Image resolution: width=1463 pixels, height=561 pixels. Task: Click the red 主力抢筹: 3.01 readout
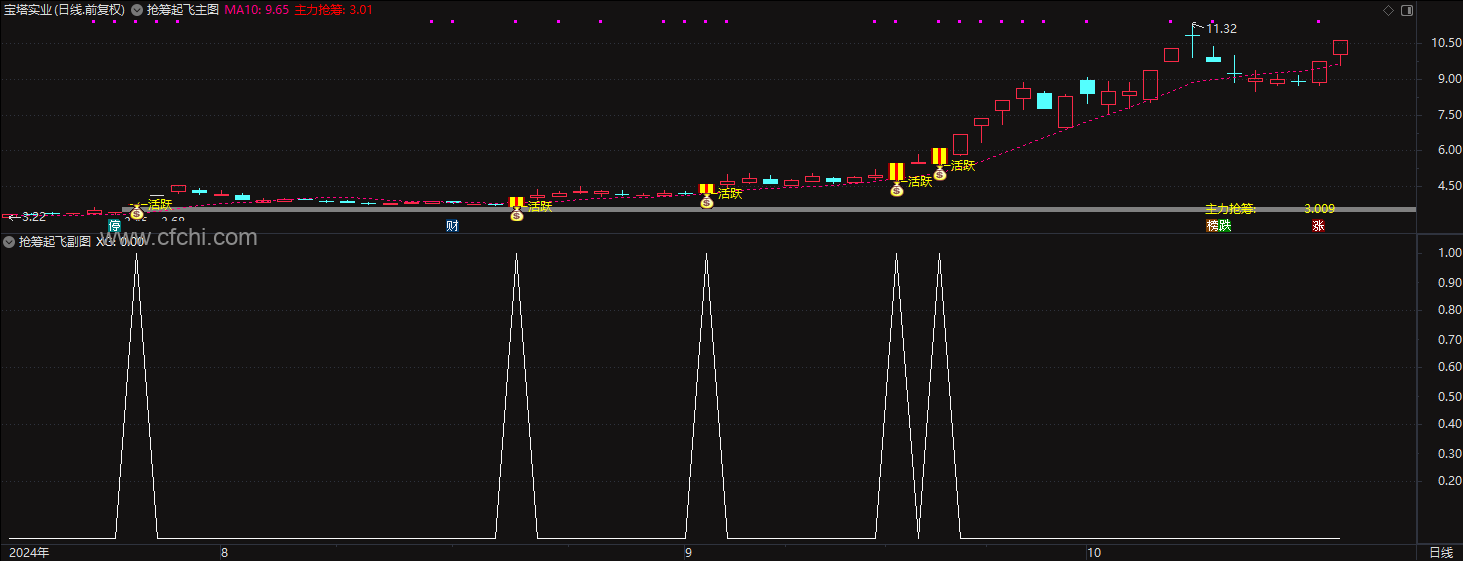pos(334,10)
